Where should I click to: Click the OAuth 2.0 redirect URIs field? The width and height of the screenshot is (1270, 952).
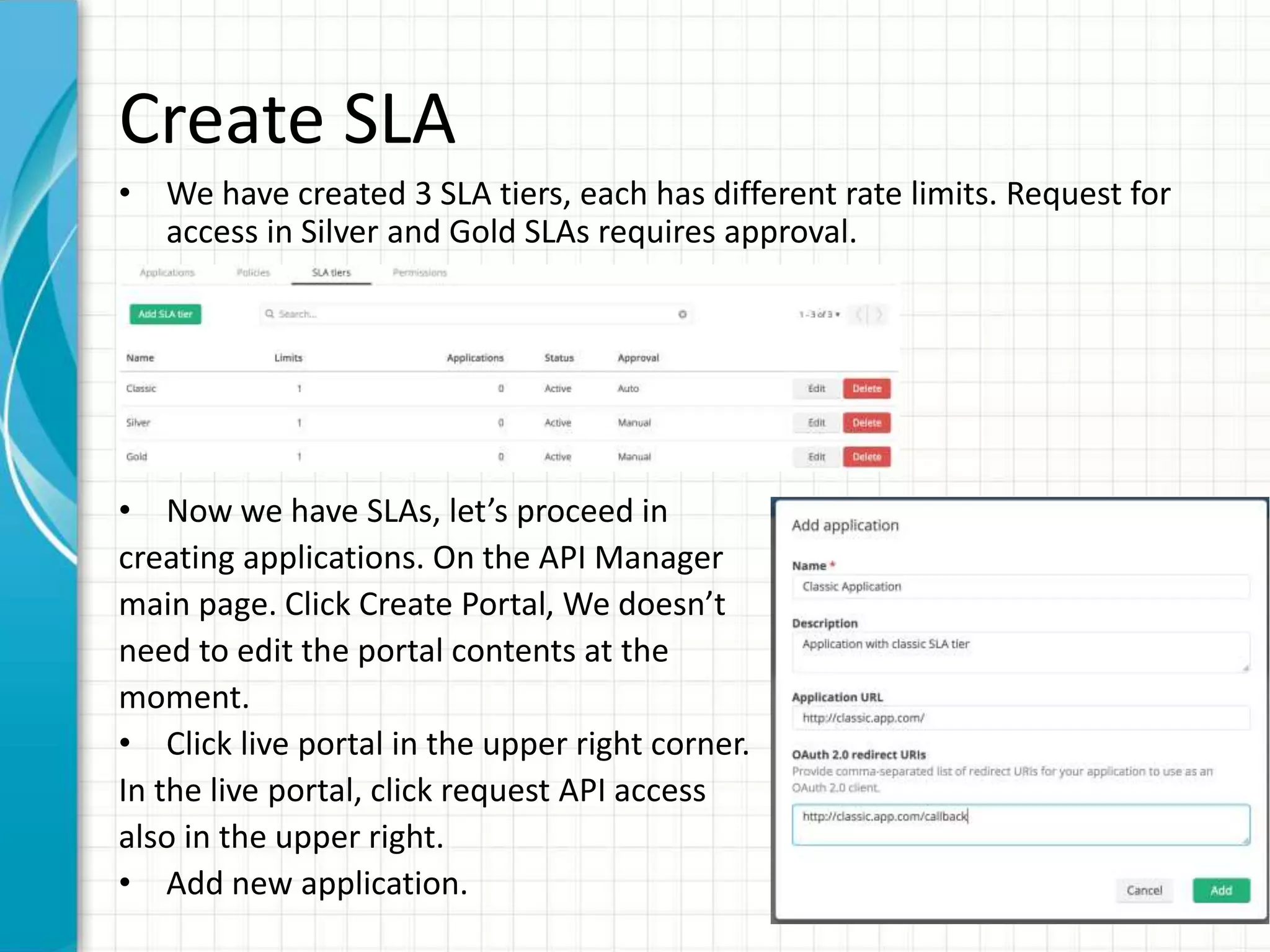(1021, 825)
